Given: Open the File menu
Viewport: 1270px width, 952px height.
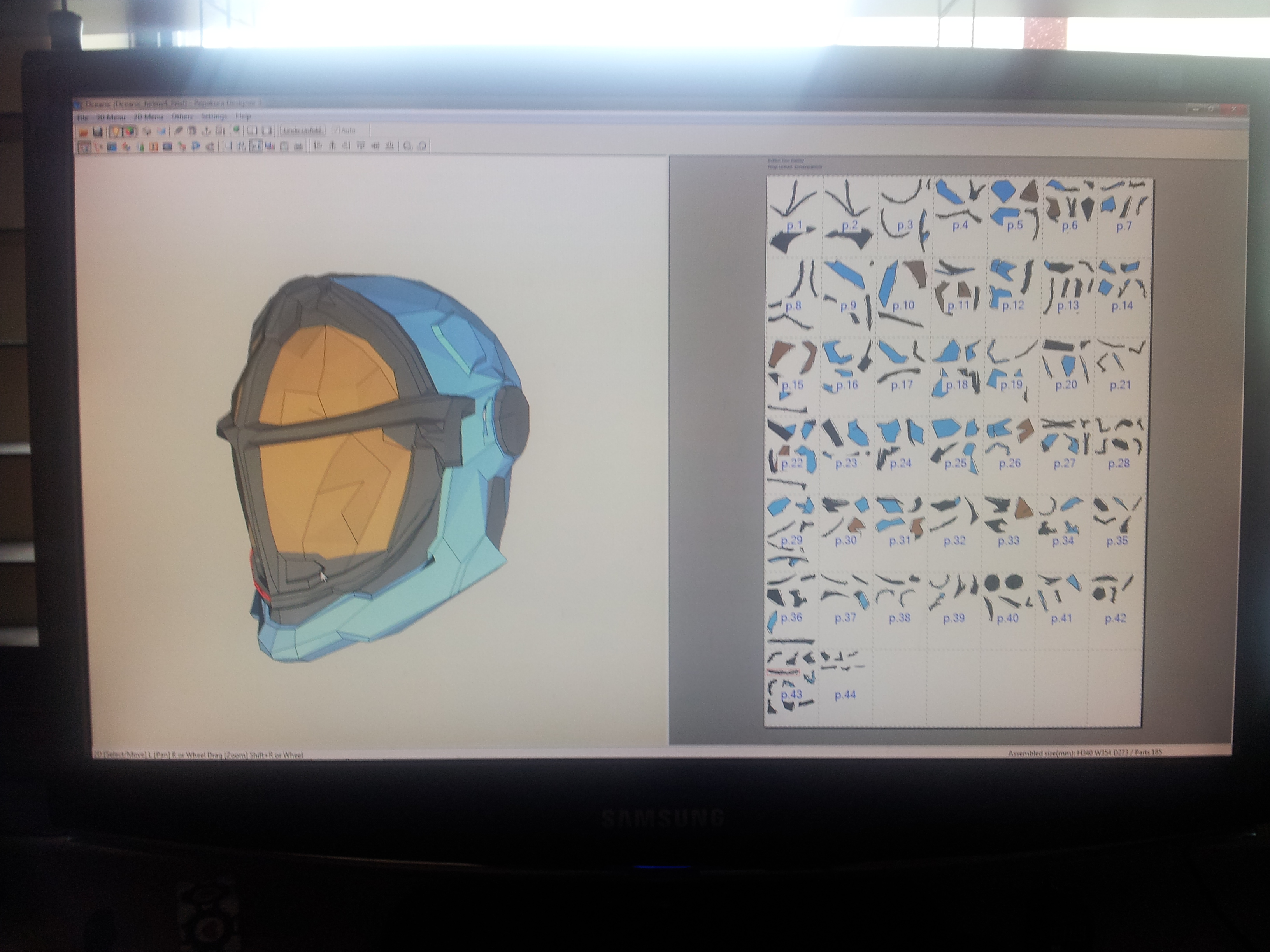Looking at the screenshot, I should point(82,117).
